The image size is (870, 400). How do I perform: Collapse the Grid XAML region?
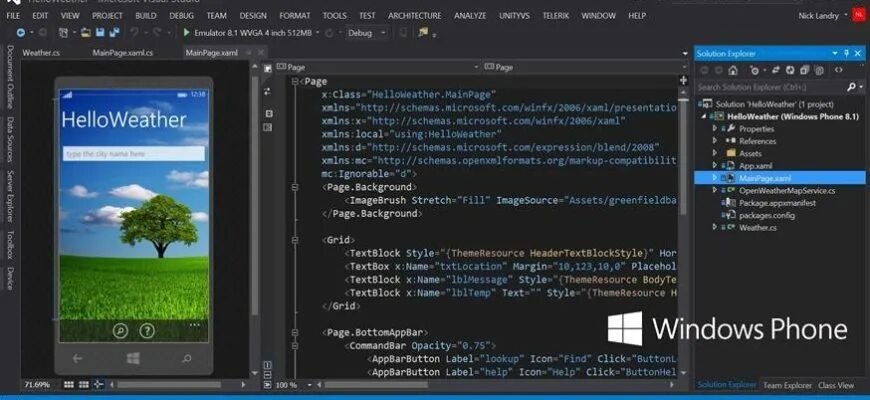[295, 240]
